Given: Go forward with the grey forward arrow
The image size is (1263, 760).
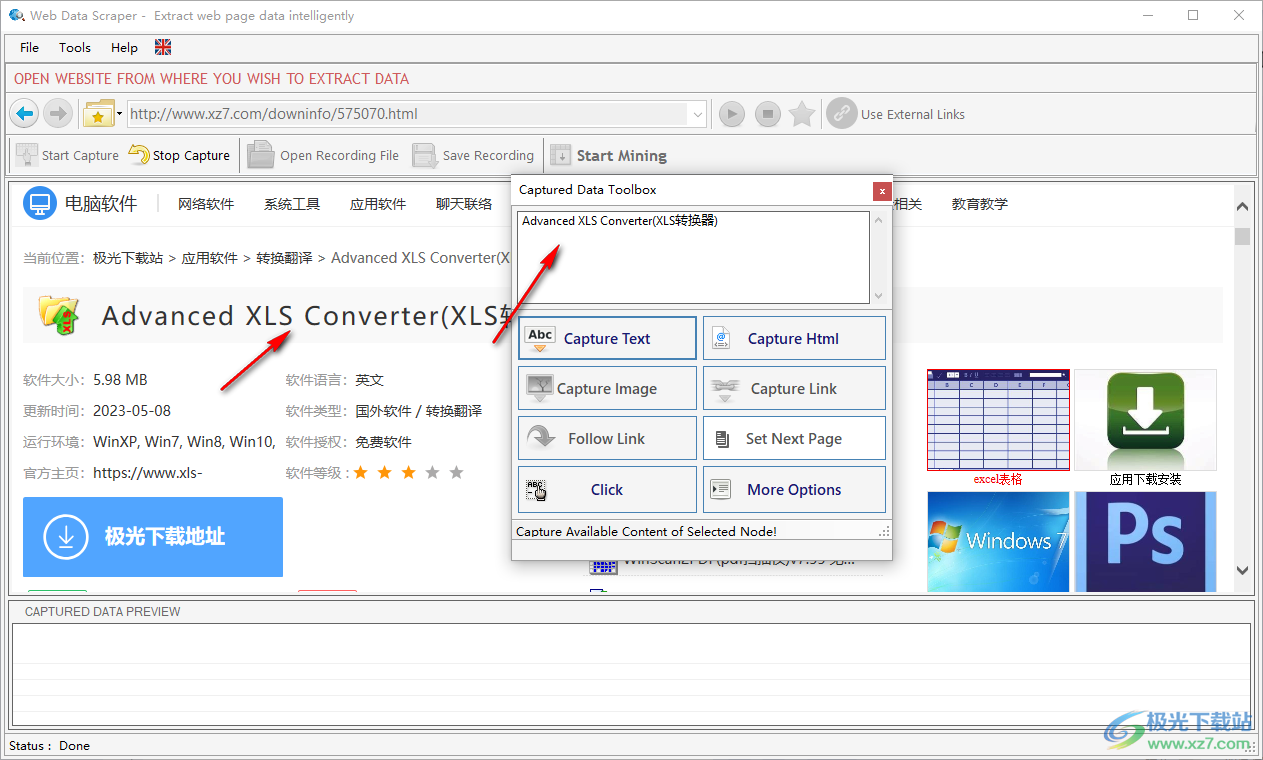Looking at the screenshot, I should click(57, 114).
